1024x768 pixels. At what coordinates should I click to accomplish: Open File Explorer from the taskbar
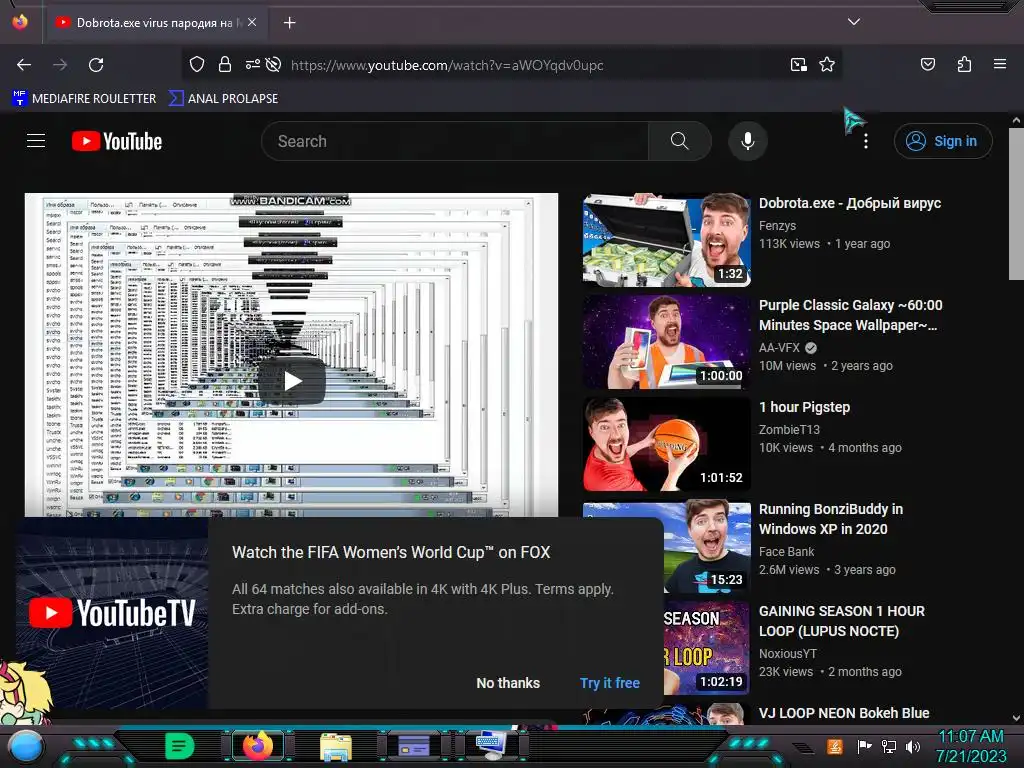[336, 746]
